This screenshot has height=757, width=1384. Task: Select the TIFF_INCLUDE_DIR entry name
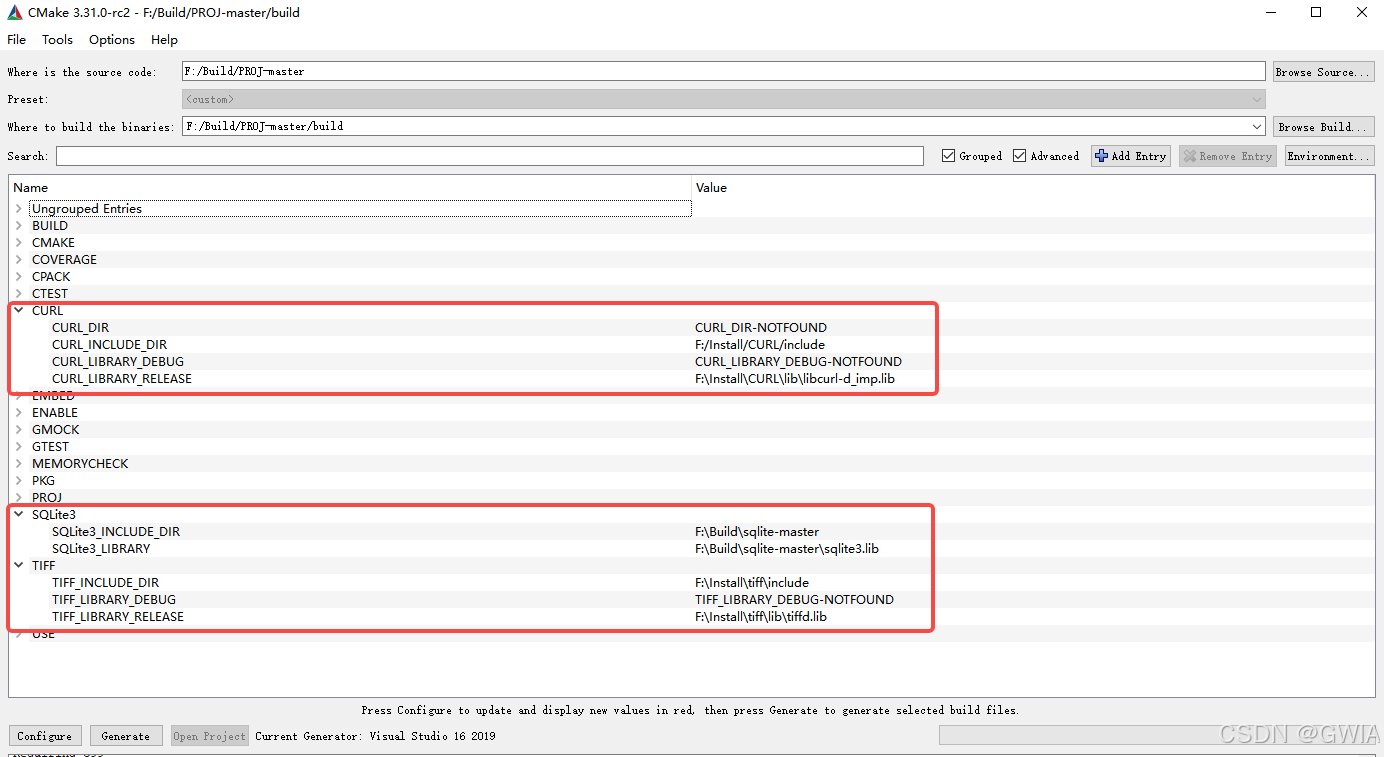105,583
